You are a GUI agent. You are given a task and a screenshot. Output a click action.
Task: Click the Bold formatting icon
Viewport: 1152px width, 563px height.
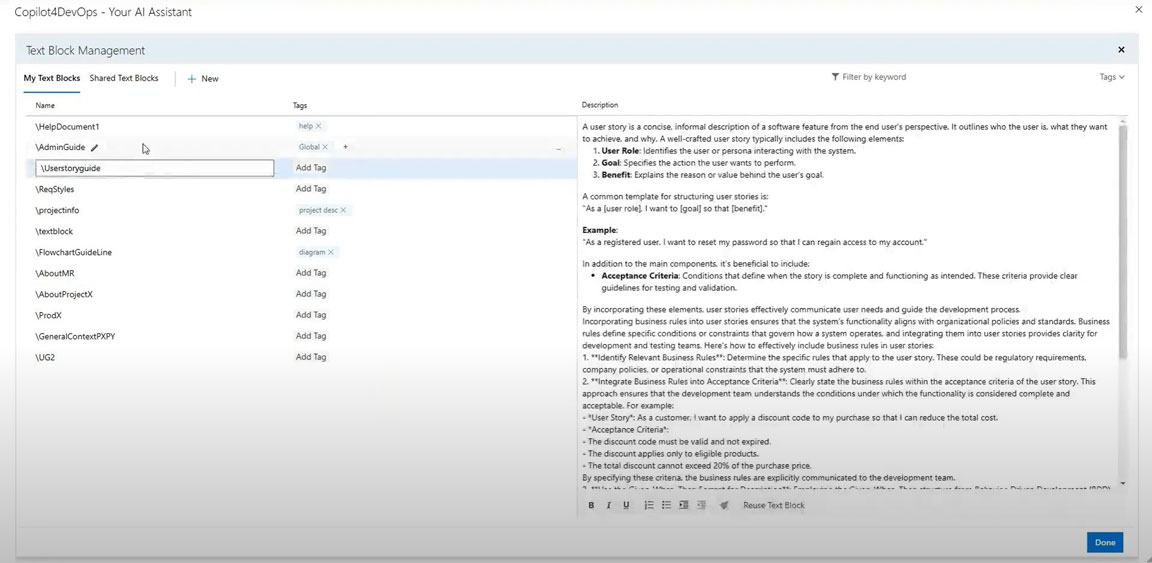point(591,506)
